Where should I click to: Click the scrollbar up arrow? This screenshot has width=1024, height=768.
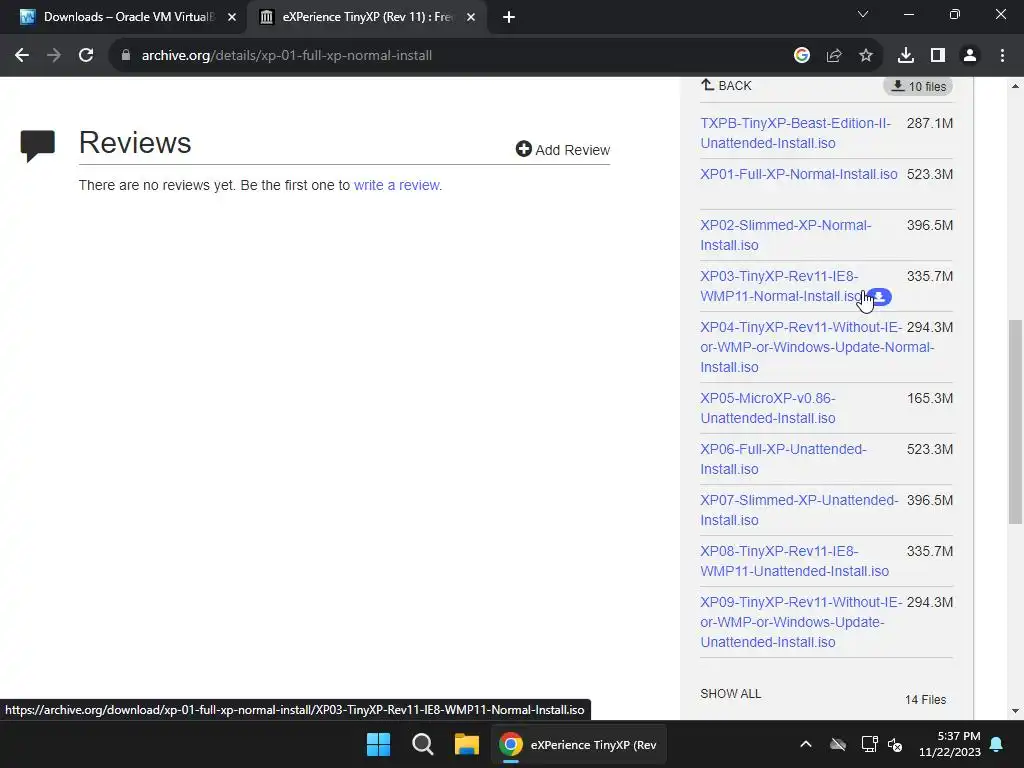1015,86
